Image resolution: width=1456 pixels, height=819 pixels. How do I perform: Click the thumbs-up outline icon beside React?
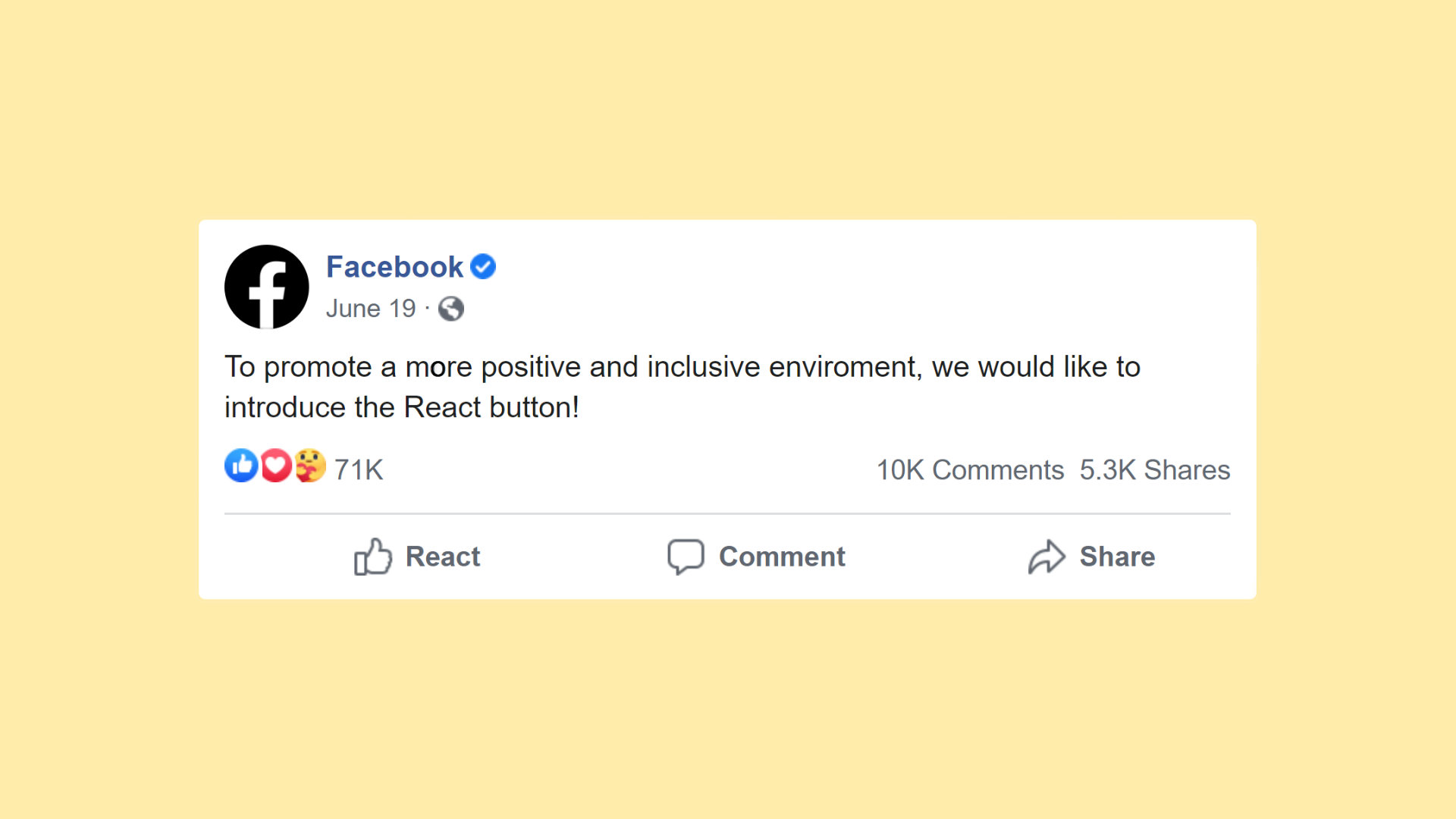(373, 557)
